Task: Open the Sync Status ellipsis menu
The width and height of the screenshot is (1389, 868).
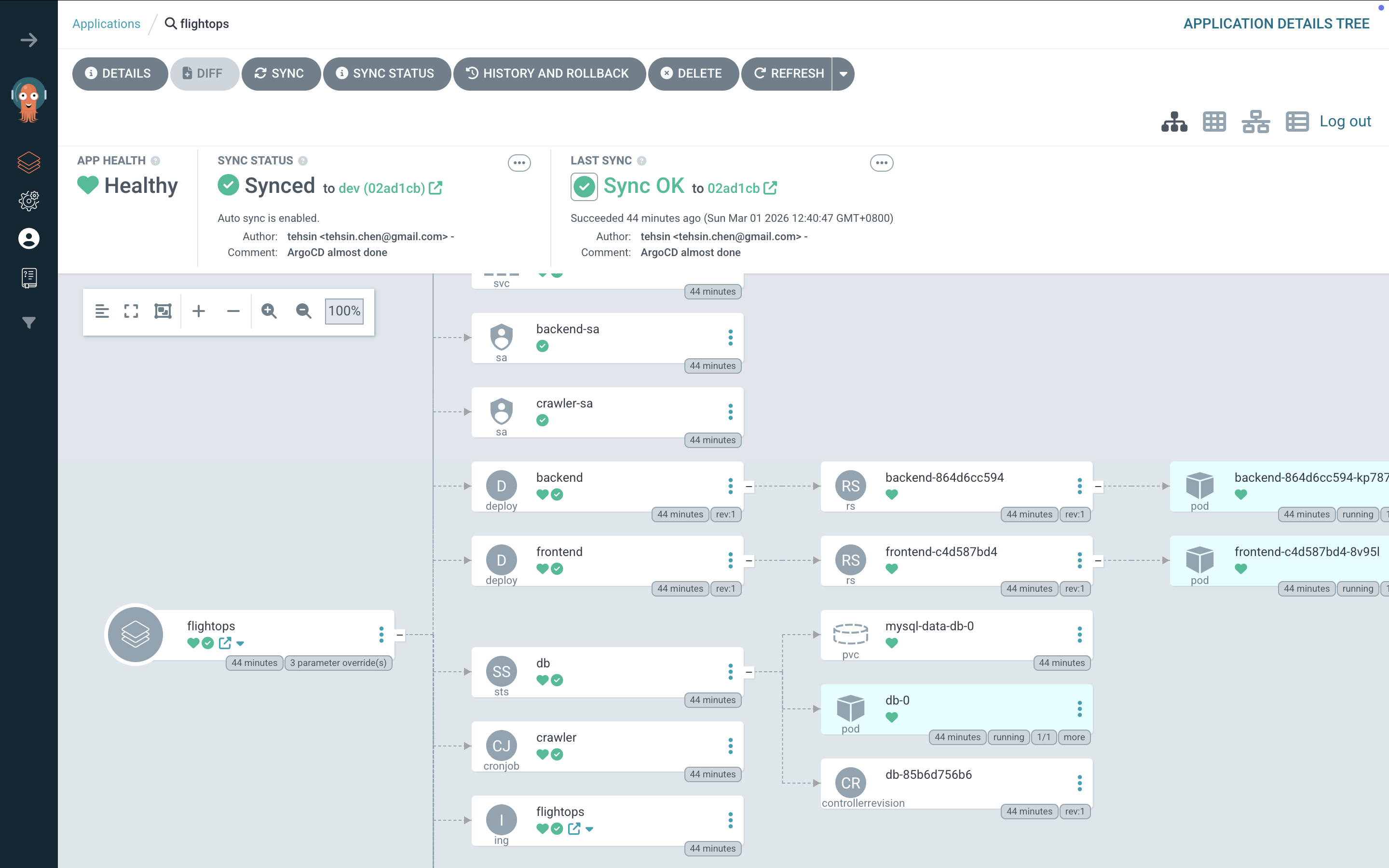Action: (x=519, y=163)
